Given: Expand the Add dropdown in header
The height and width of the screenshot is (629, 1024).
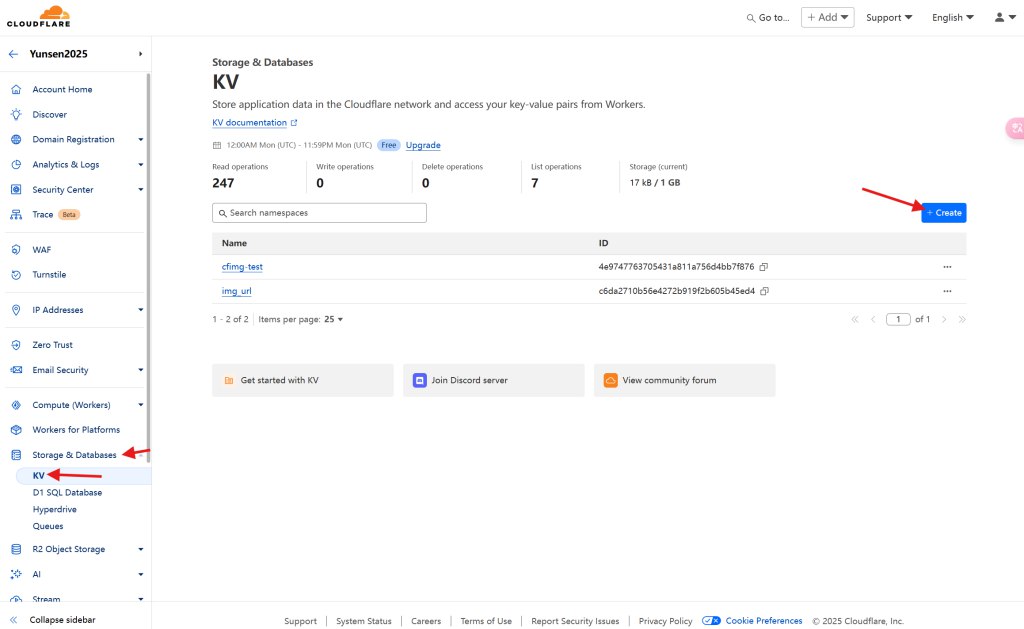Looking at the screenshot, I should pyautogui.click(x=827, y=17).
